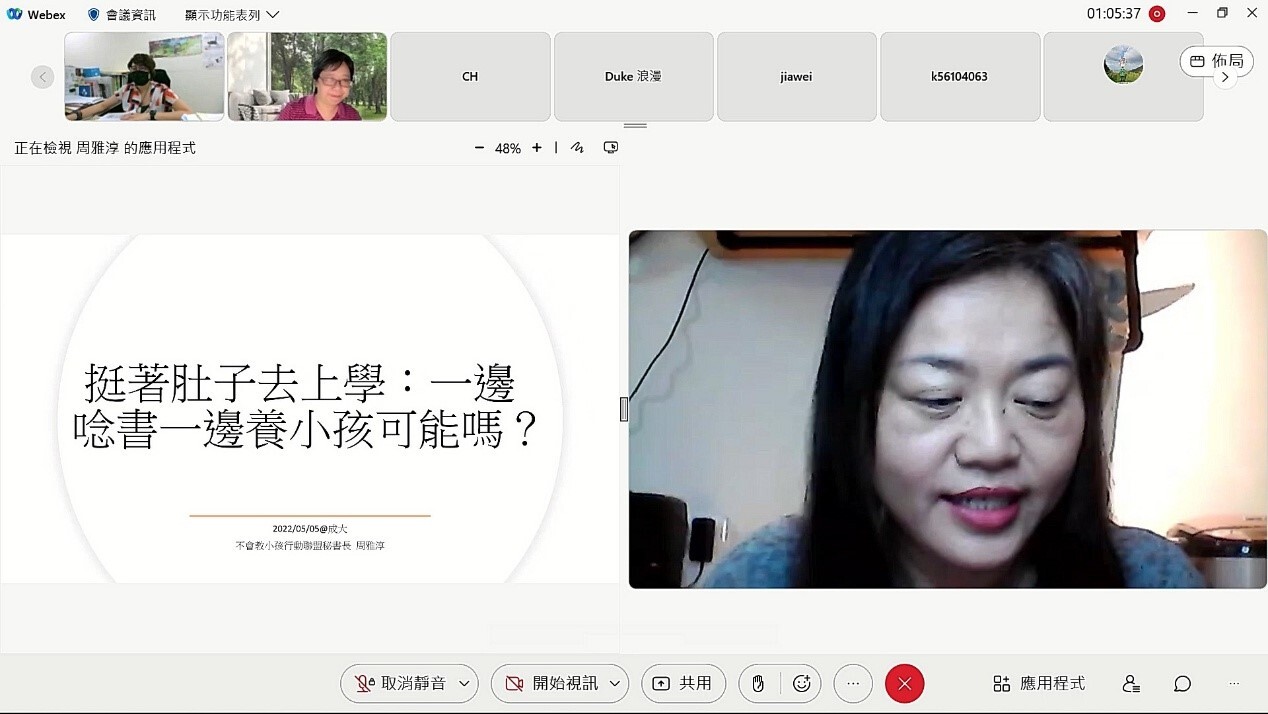Expand audio options arrow beside 取消靜音
The image size is (1268, 714).
pyautogui.click(x=465, y=684)
